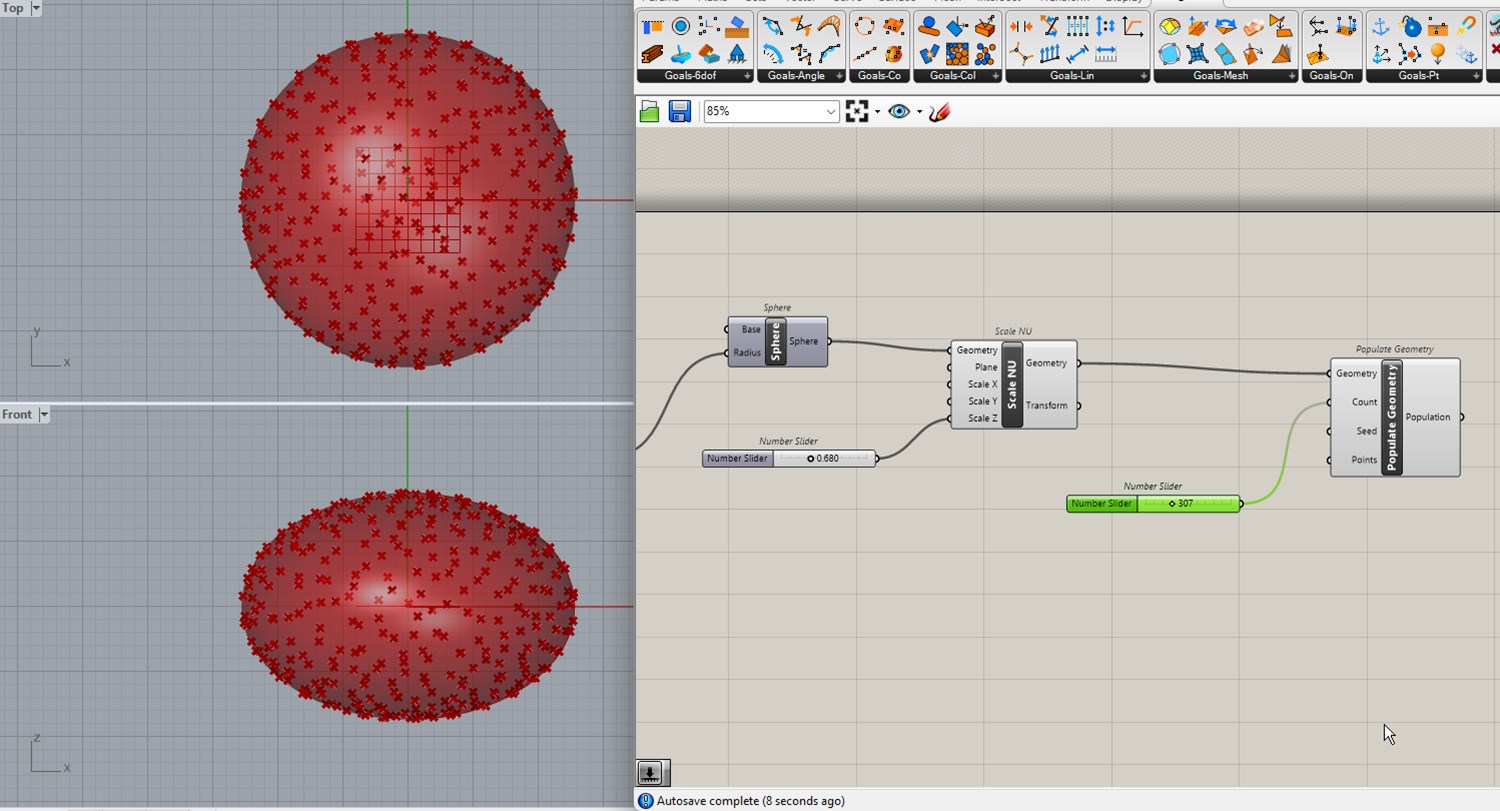Open the 85% zoom level dropdown
Viewport: 1500px width, 811px height.
830,112
